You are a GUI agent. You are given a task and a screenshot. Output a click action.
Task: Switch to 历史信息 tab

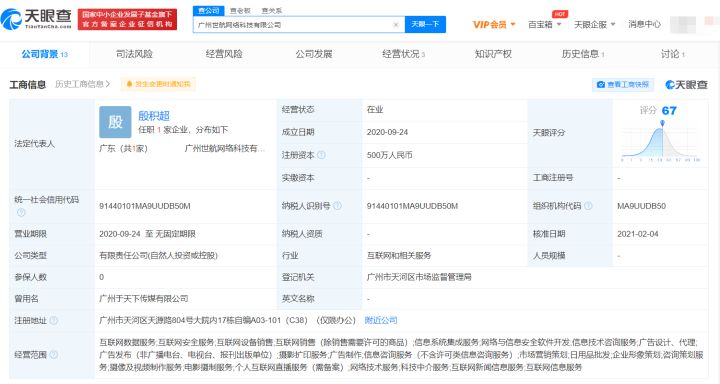click(583, 54)
